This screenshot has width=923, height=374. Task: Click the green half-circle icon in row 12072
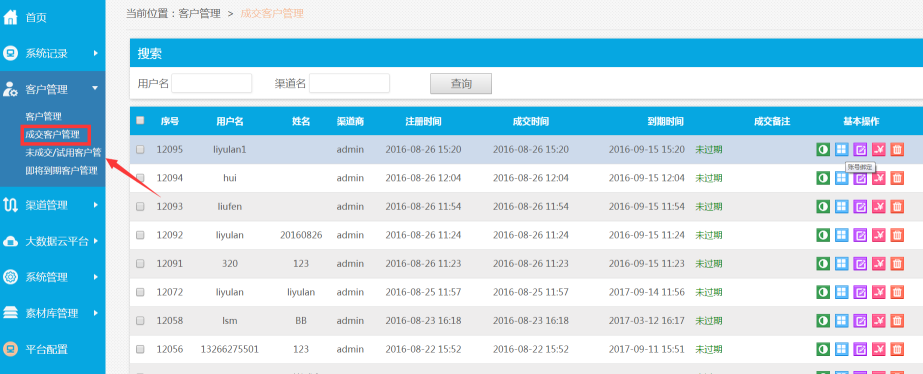tap(823, 292)
